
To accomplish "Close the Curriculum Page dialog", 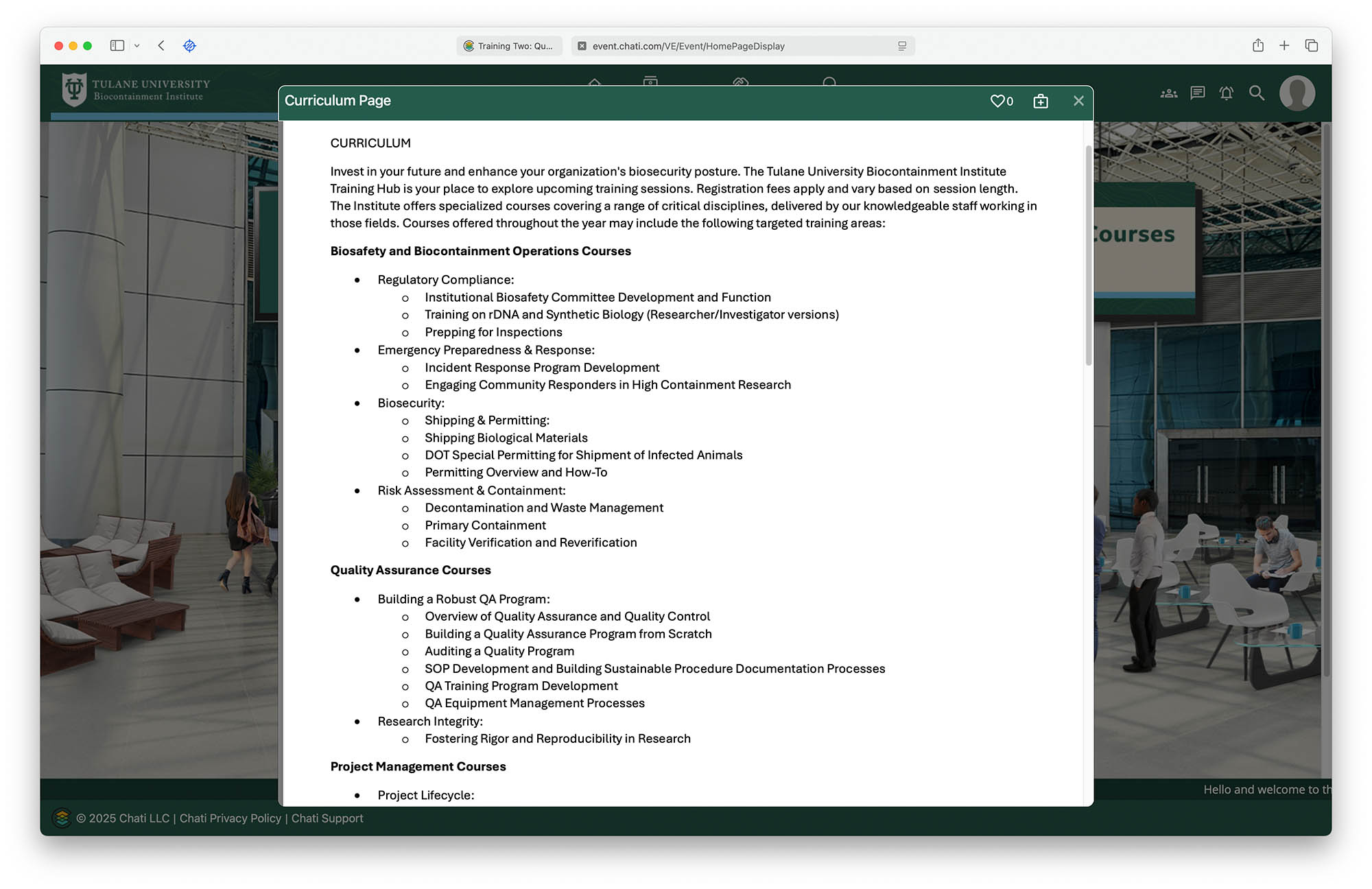I will pyautogui.click(x=1078, y=101).
